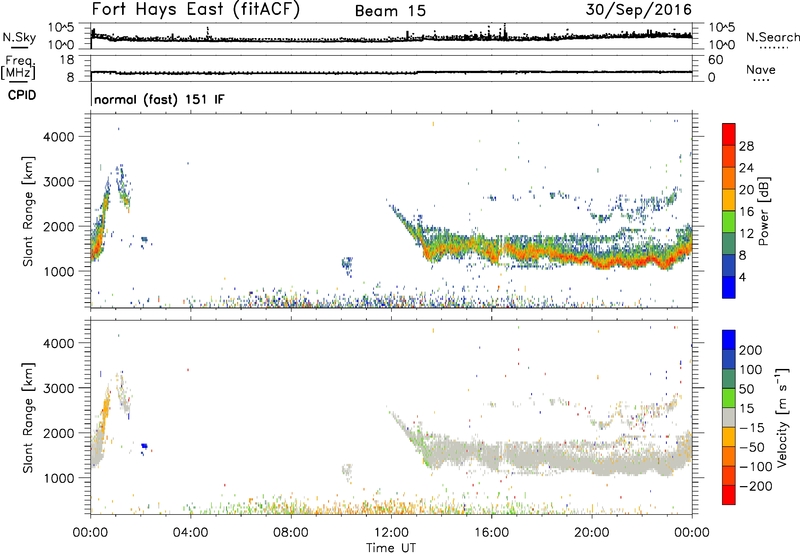Click the "4000" tick in the velocity panel
800x554 pixels.
[x=59, y=343]
